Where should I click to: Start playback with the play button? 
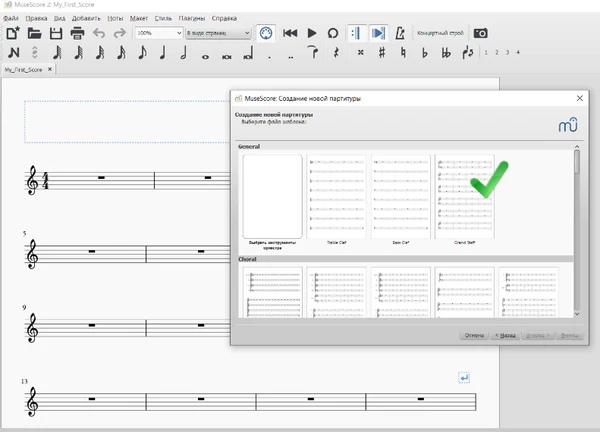(312, 33)
